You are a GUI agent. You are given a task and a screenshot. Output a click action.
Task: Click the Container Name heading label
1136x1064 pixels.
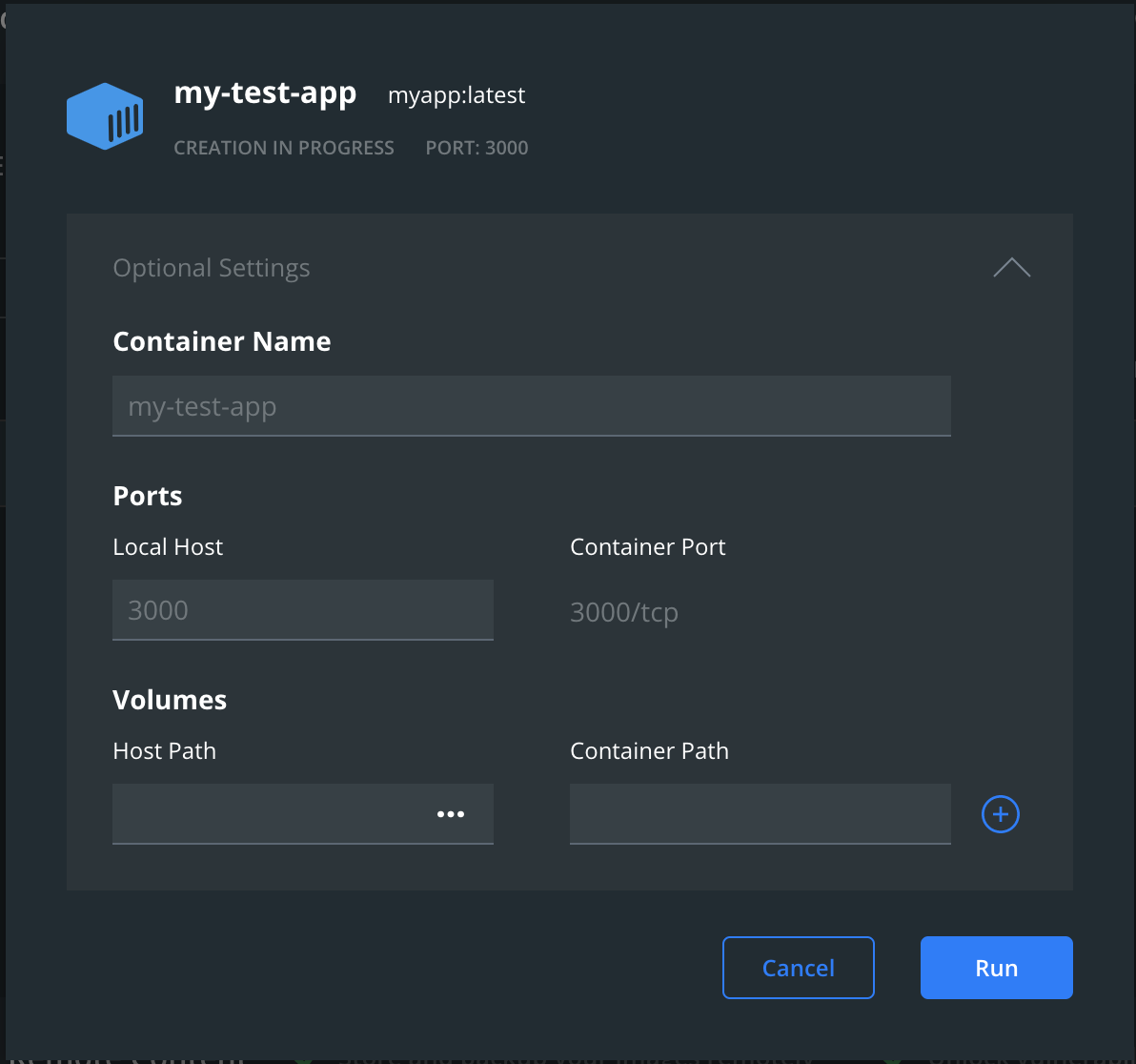click(x=222, y=341)
